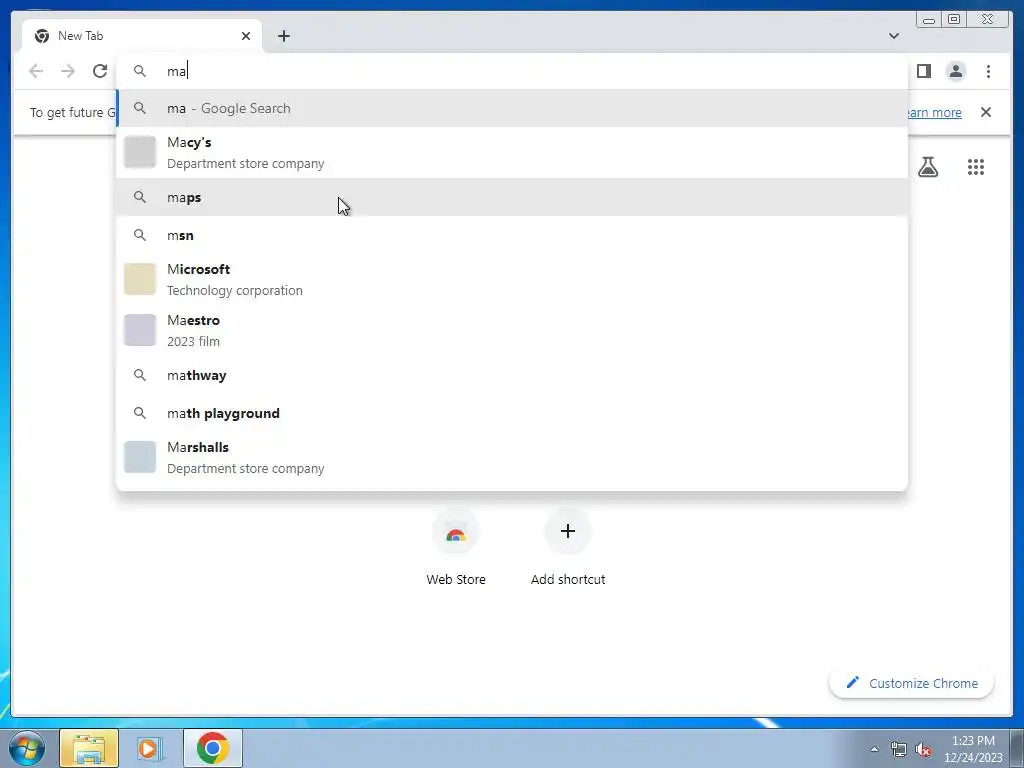Dismiss the info bar with the X
1024x768 pixels.
coord(986,112)
